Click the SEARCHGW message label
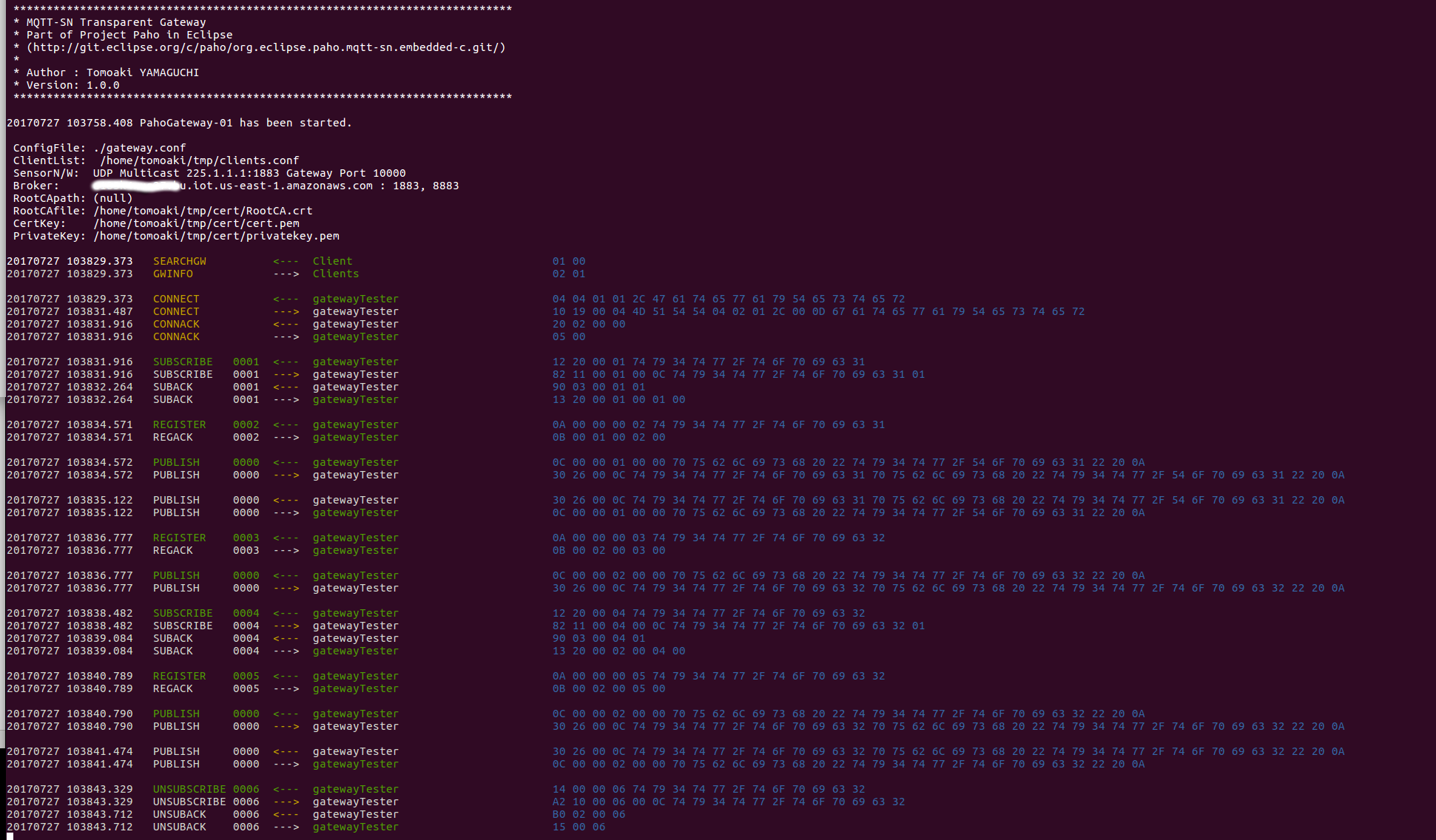This screenshot has width=1436, height=840. point(180,261)
